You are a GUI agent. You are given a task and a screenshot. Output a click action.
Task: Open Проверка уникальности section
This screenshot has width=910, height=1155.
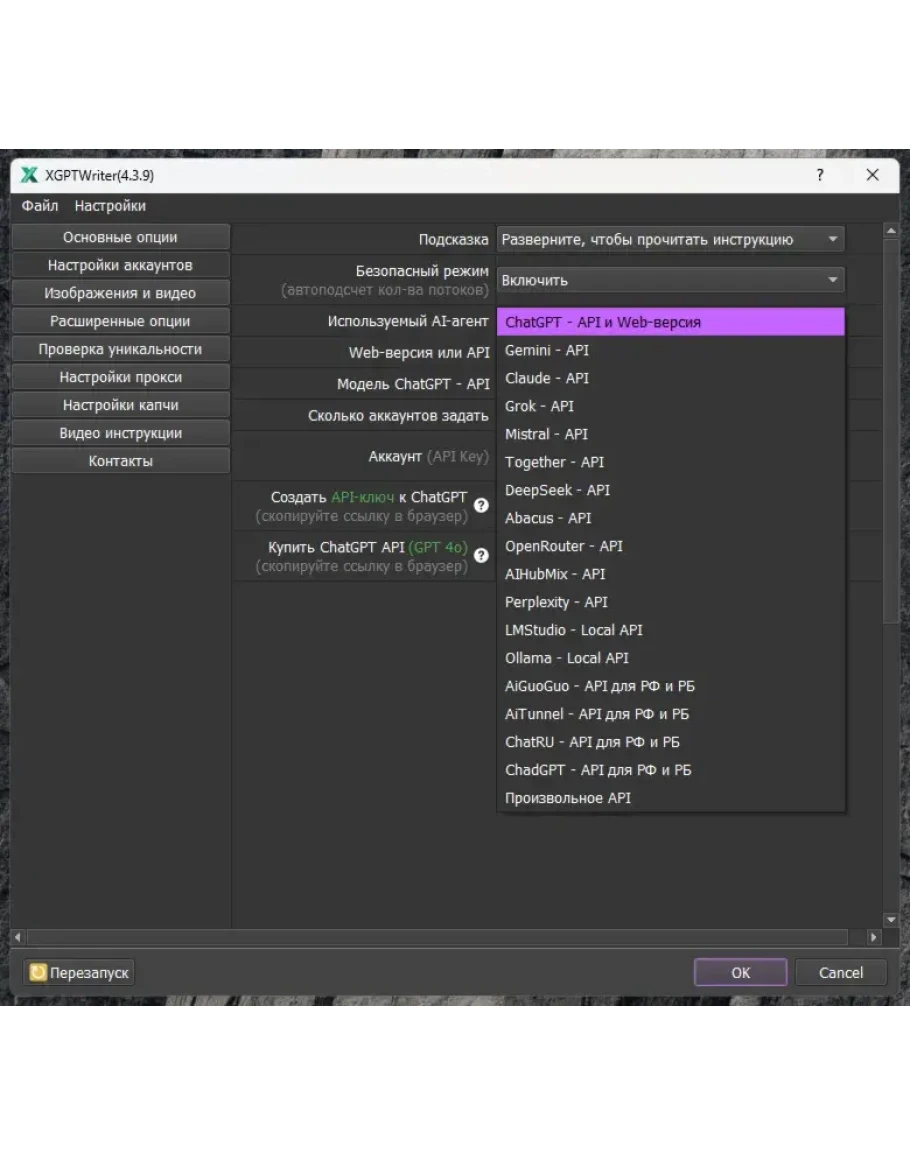(x=120, y=349)
